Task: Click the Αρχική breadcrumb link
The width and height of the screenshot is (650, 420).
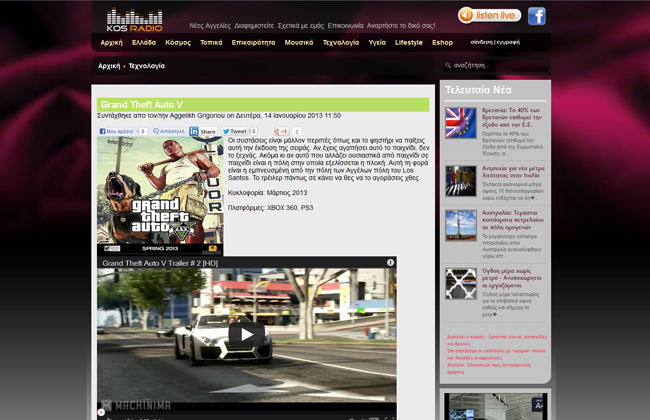Action: (x=109, y=66)
